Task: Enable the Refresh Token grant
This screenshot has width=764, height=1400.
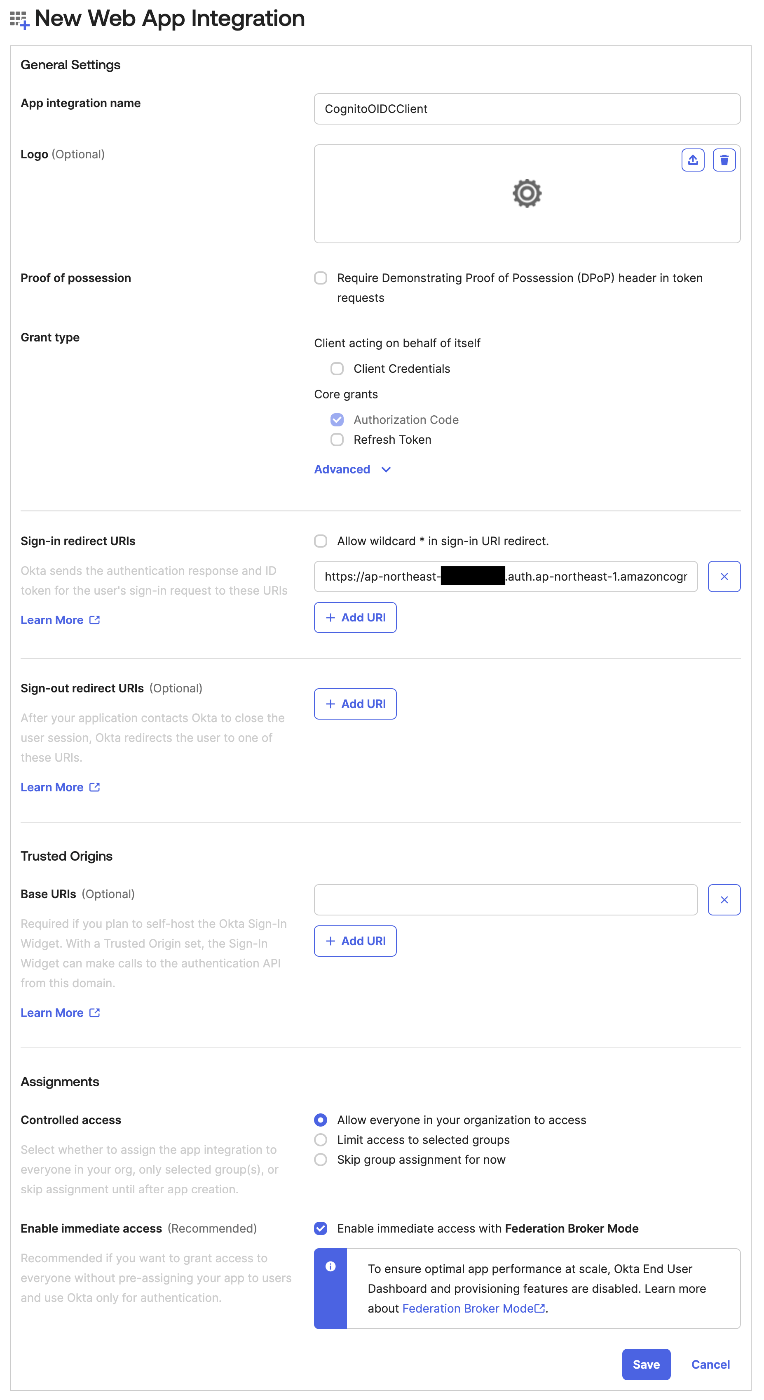Action: click(337, 440)
